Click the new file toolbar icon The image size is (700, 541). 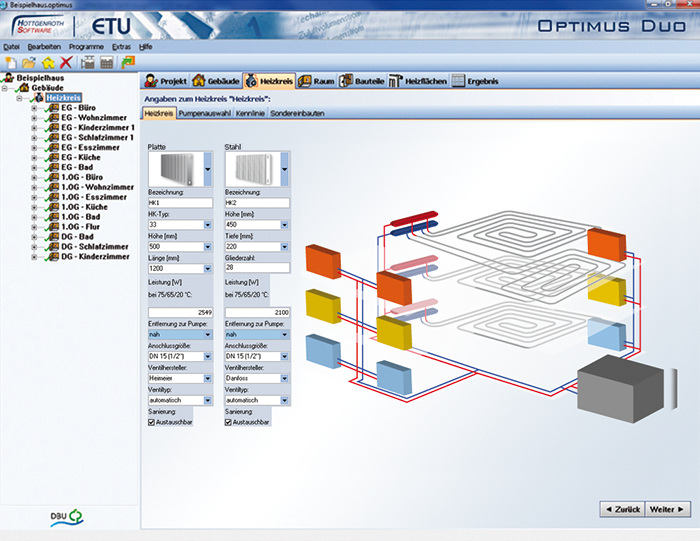point(11,62)
